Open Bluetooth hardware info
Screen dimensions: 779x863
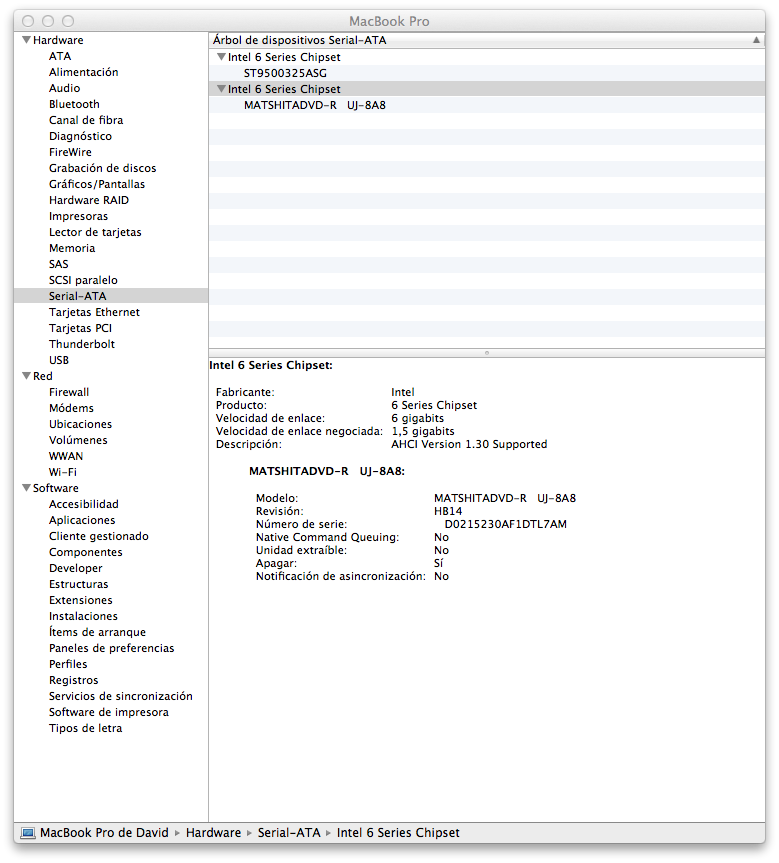point(74,104)
